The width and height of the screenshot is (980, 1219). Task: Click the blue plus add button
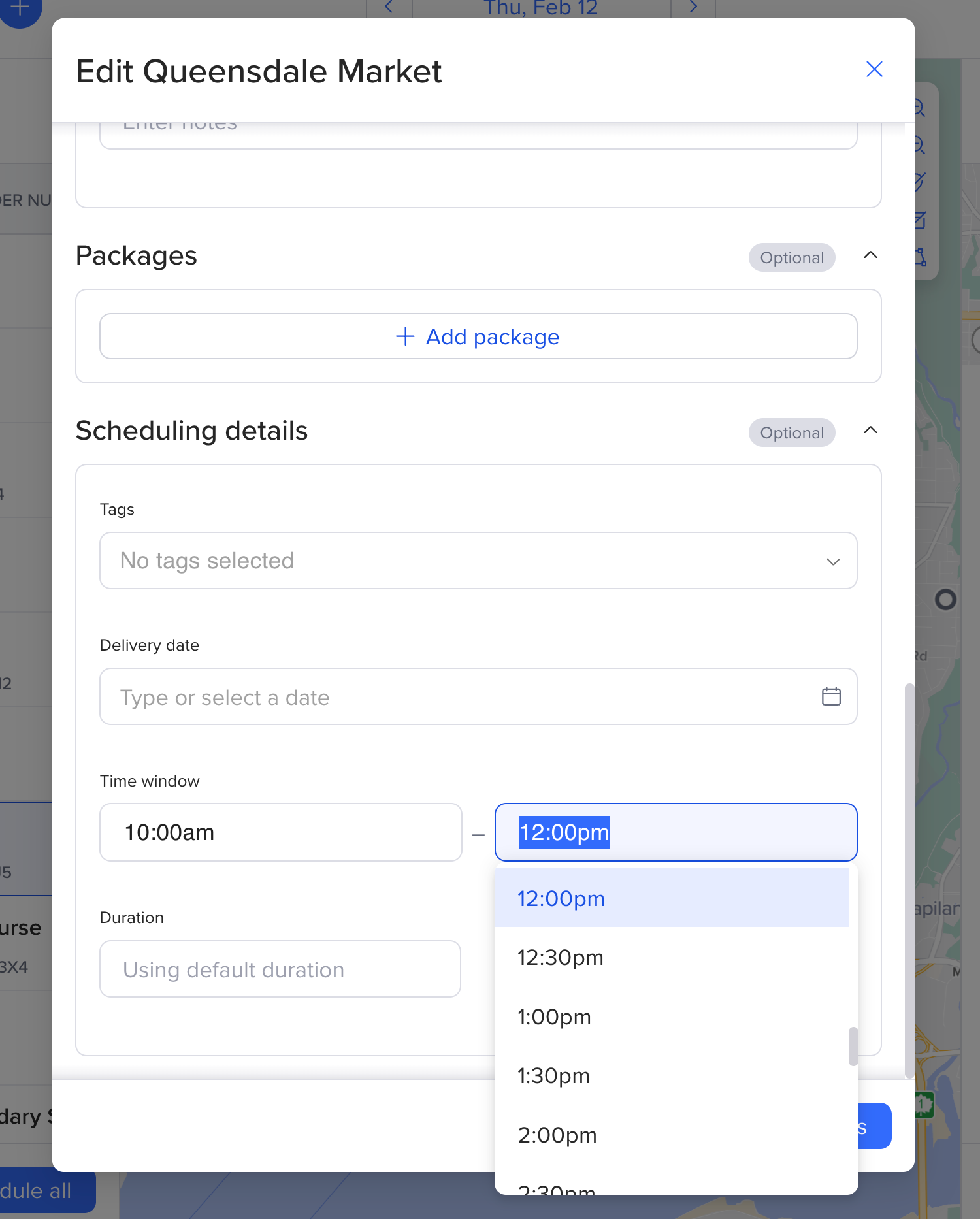(20, 9)
